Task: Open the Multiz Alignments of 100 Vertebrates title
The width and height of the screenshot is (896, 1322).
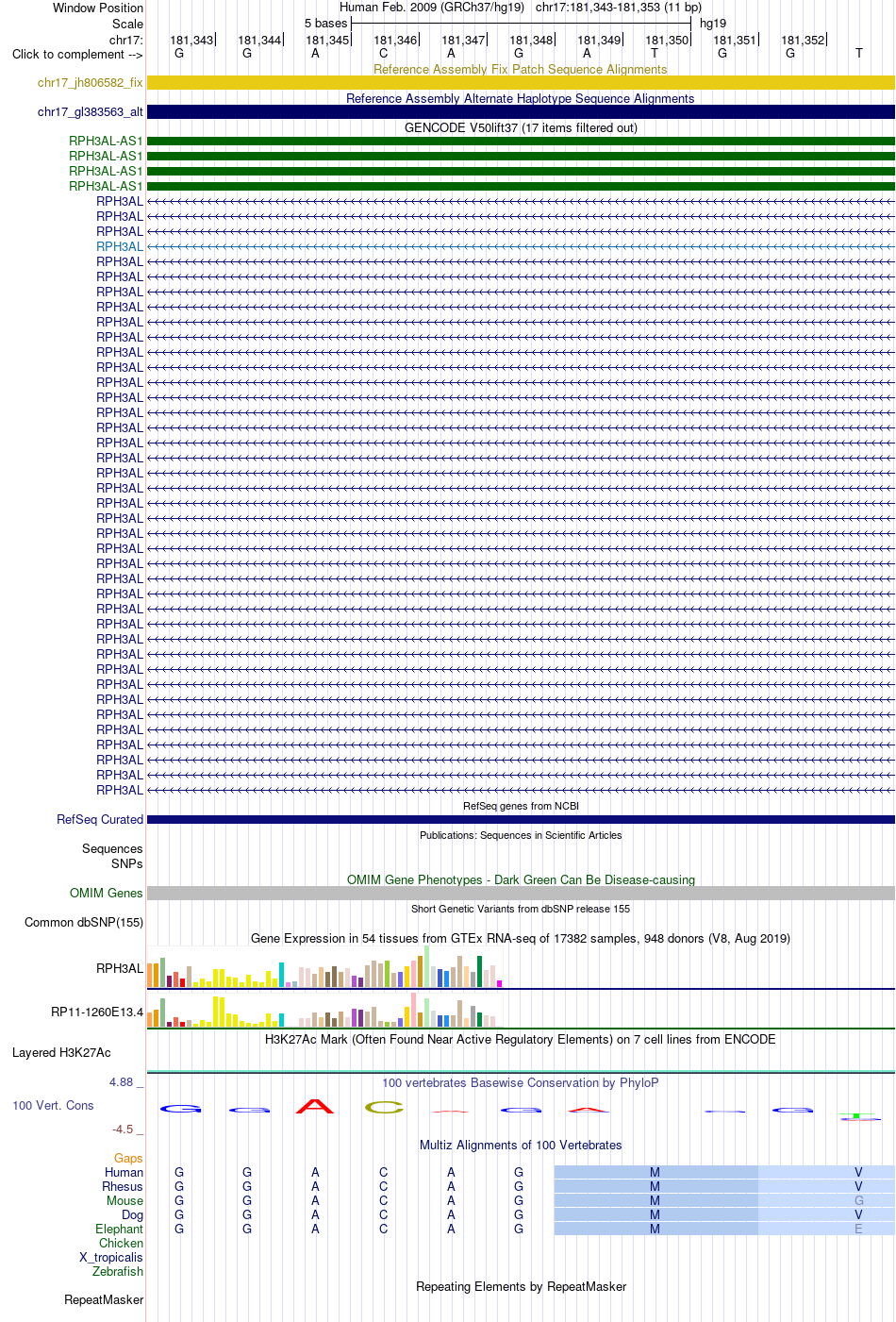Action: tap(521, 1145)
